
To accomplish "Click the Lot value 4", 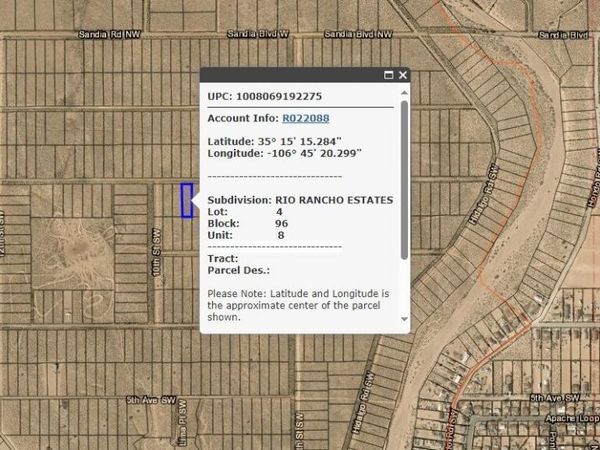I will (279, 212).
